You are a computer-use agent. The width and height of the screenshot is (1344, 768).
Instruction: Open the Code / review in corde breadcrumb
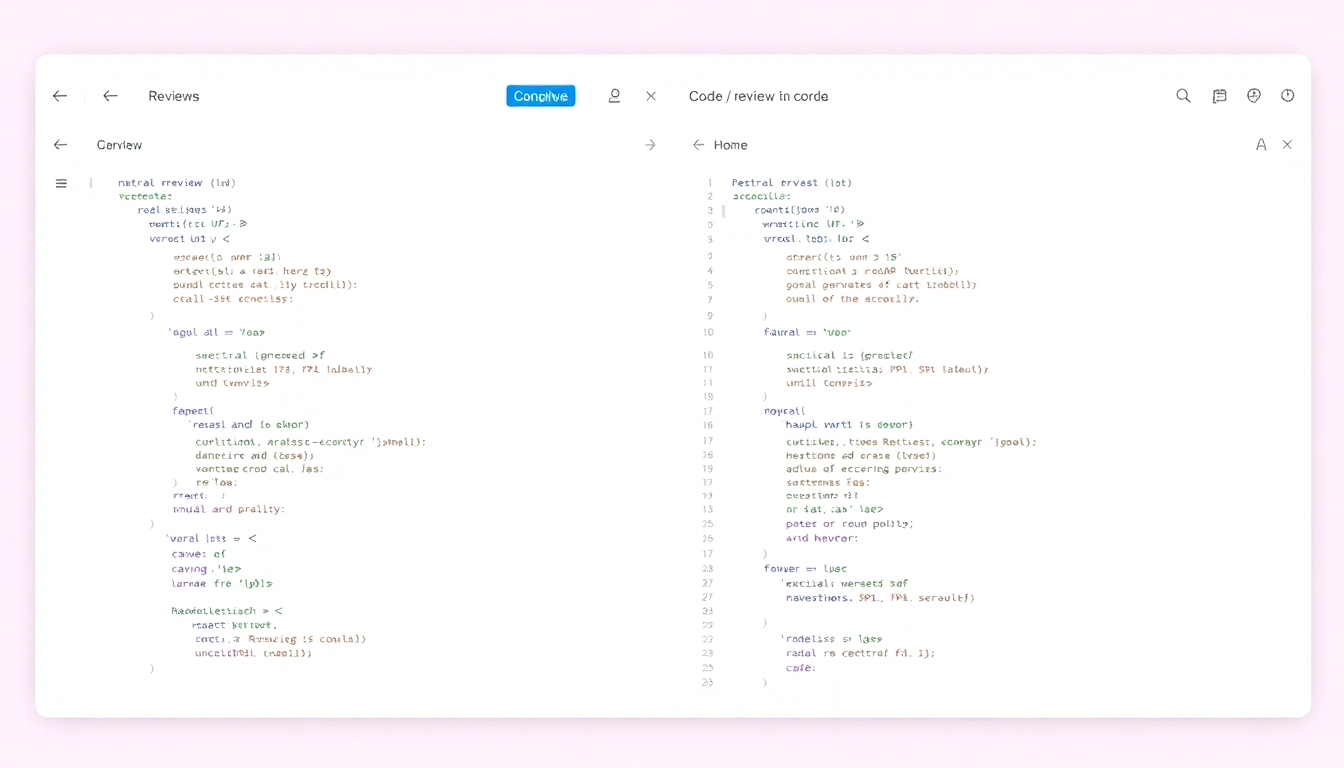coord(757,95)
